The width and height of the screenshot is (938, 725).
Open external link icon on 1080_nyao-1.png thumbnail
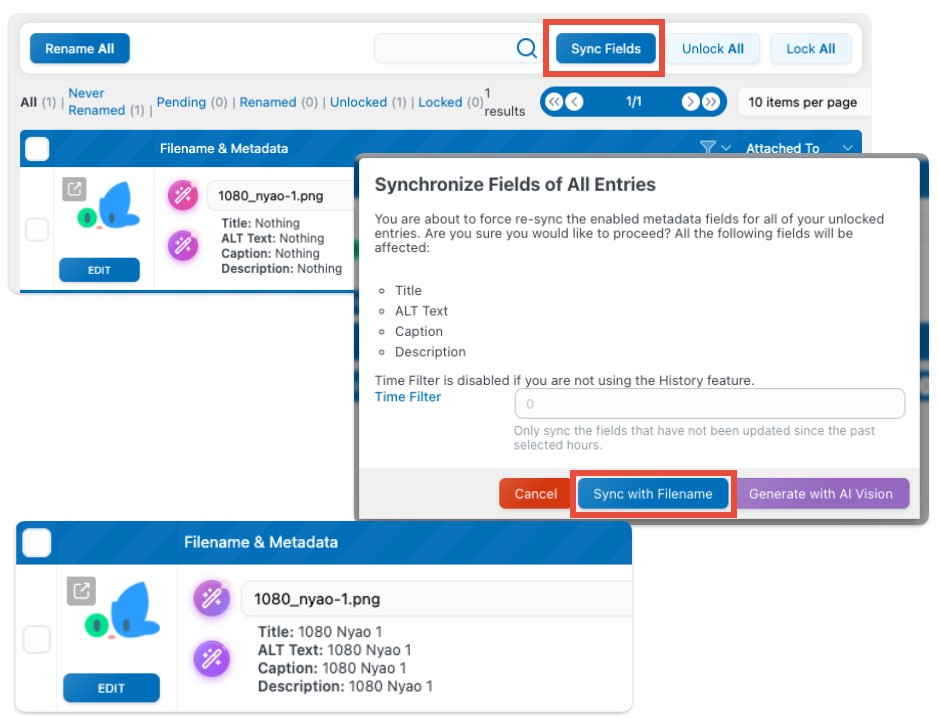pyautogui.click(x=81, y=591)
